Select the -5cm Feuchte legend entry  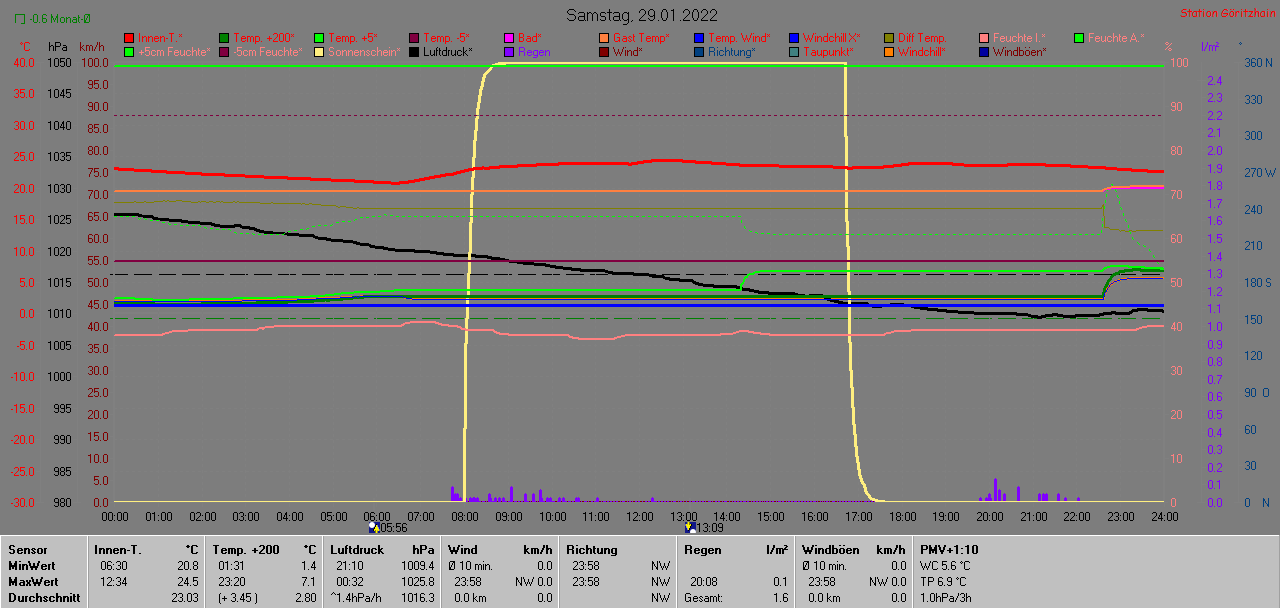[x=260, y=51]
